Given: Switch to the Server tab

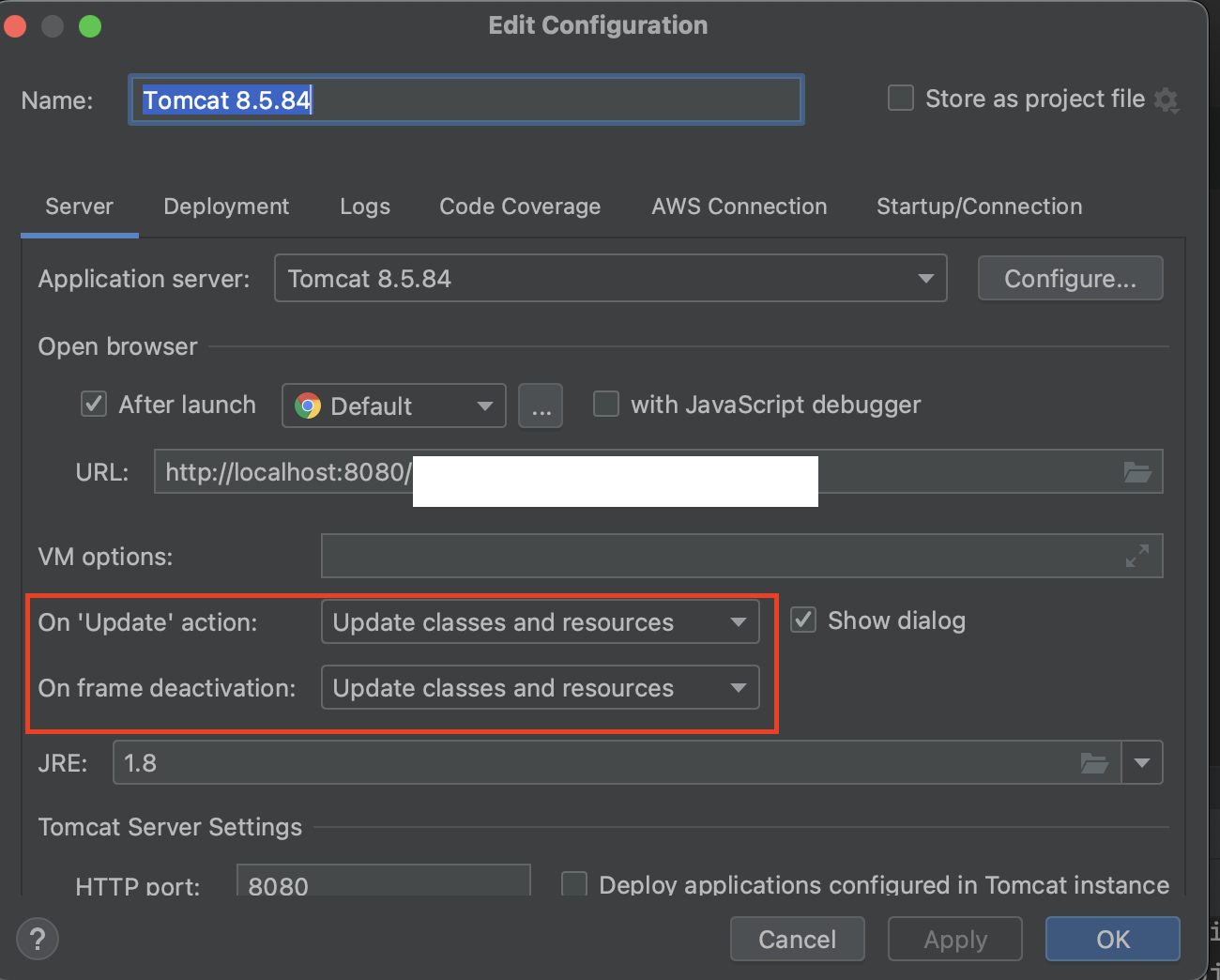Looking at the screenshot, I should click(x=80, y=207).
